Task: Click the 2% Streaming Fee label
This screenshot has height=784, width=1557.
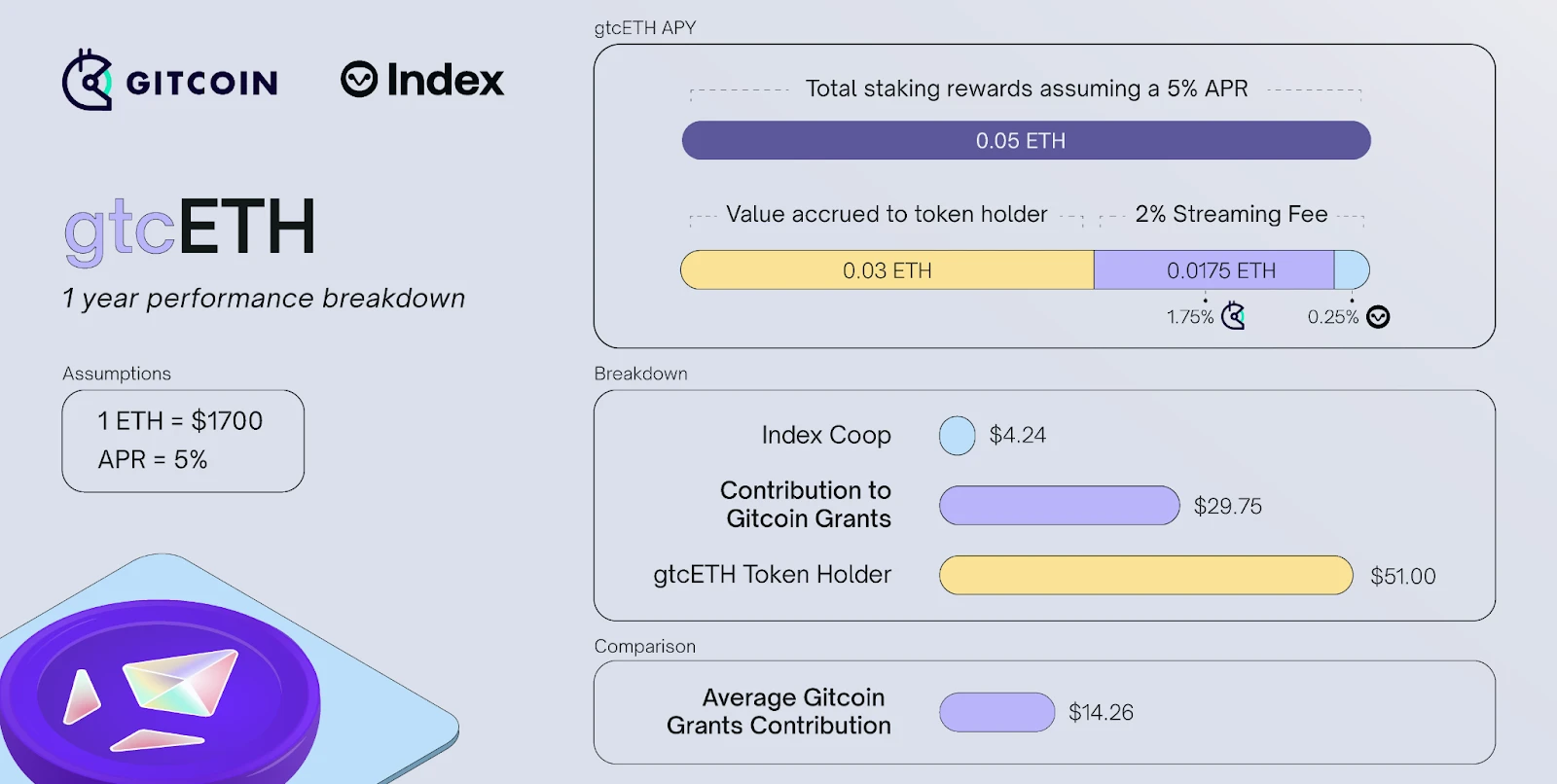Action: [1231, 214]
